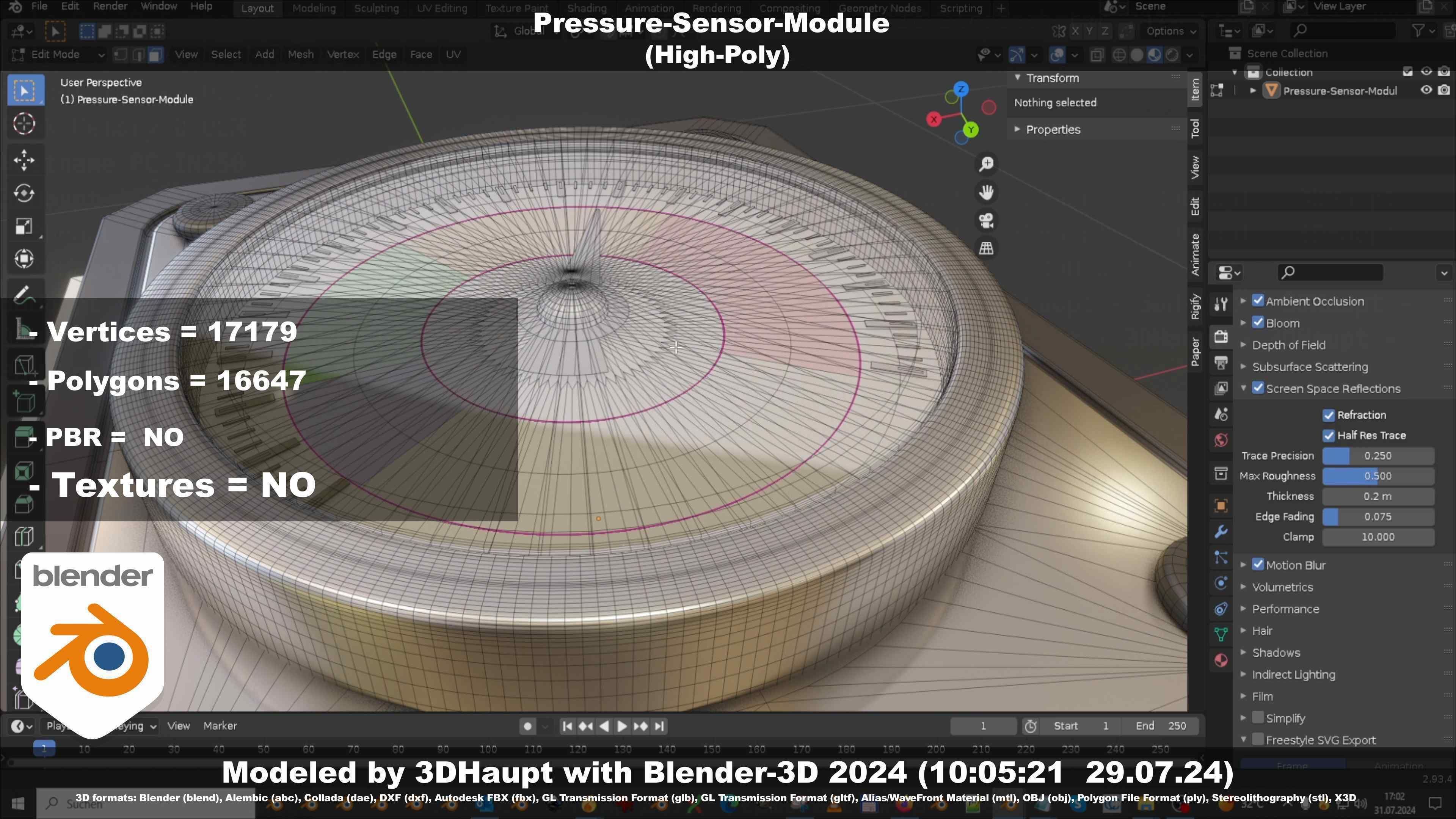Click the properties search field

(1330, 273)
